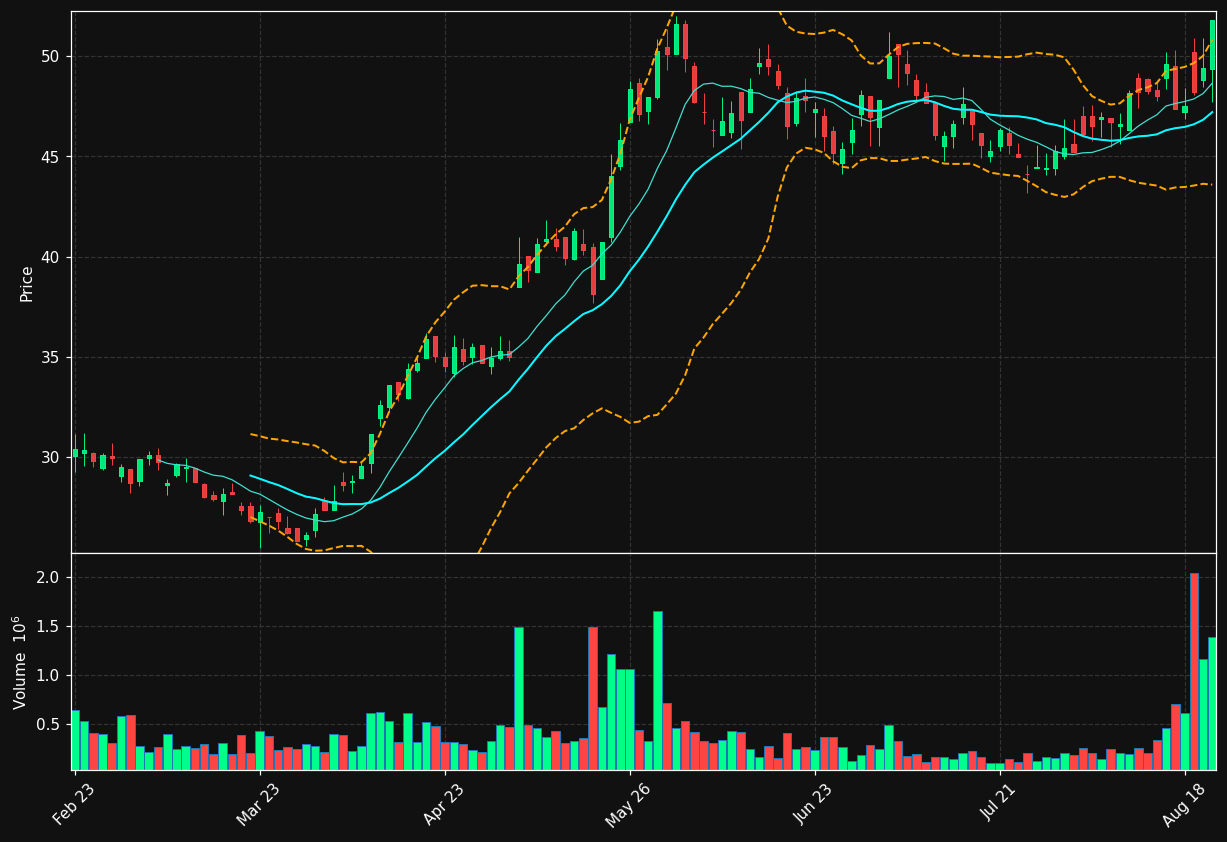Click the Apr 23 date label
The image size is (1227, 842).
(442, 802)
